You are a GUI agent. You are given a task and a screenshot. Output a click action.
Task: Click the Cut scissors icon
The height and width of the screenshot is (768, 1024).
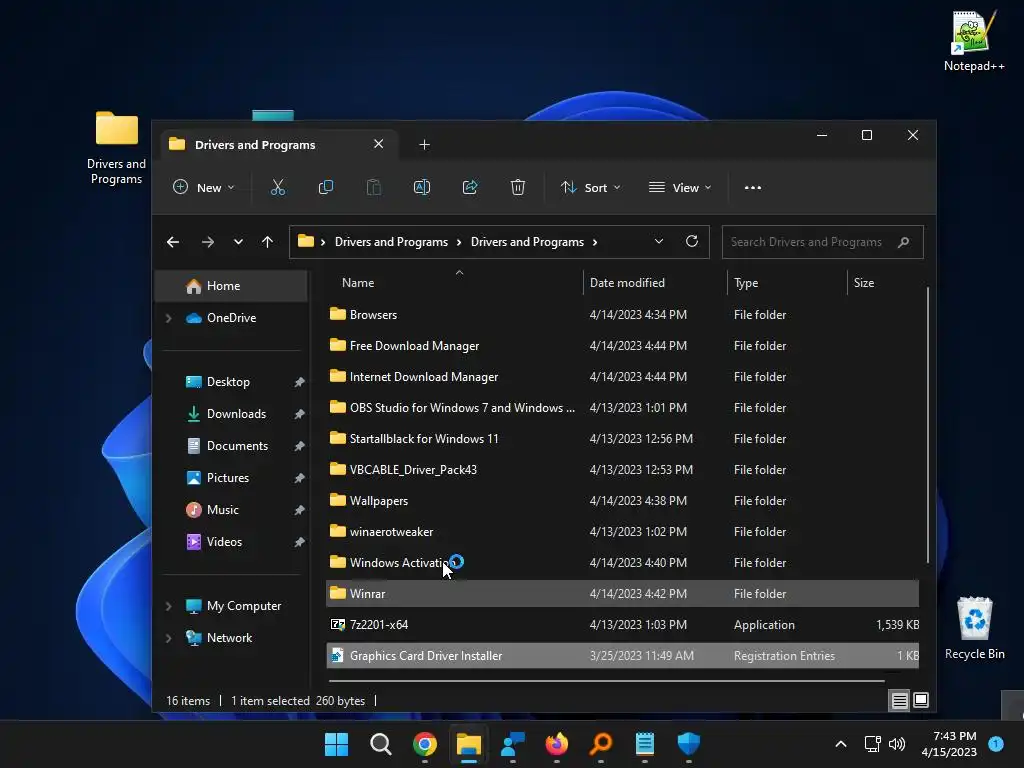278,187
